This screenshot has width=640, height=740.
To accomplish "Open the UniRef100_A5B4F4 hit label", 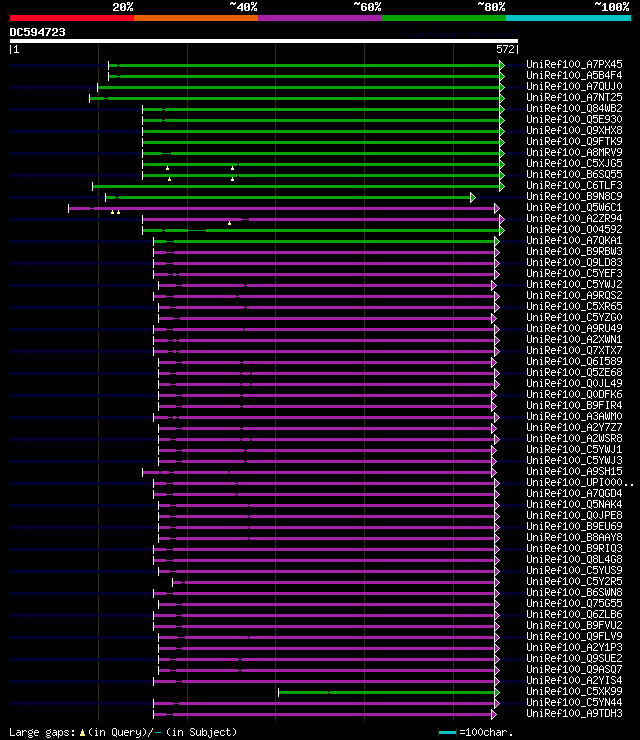I will point(574,76).
